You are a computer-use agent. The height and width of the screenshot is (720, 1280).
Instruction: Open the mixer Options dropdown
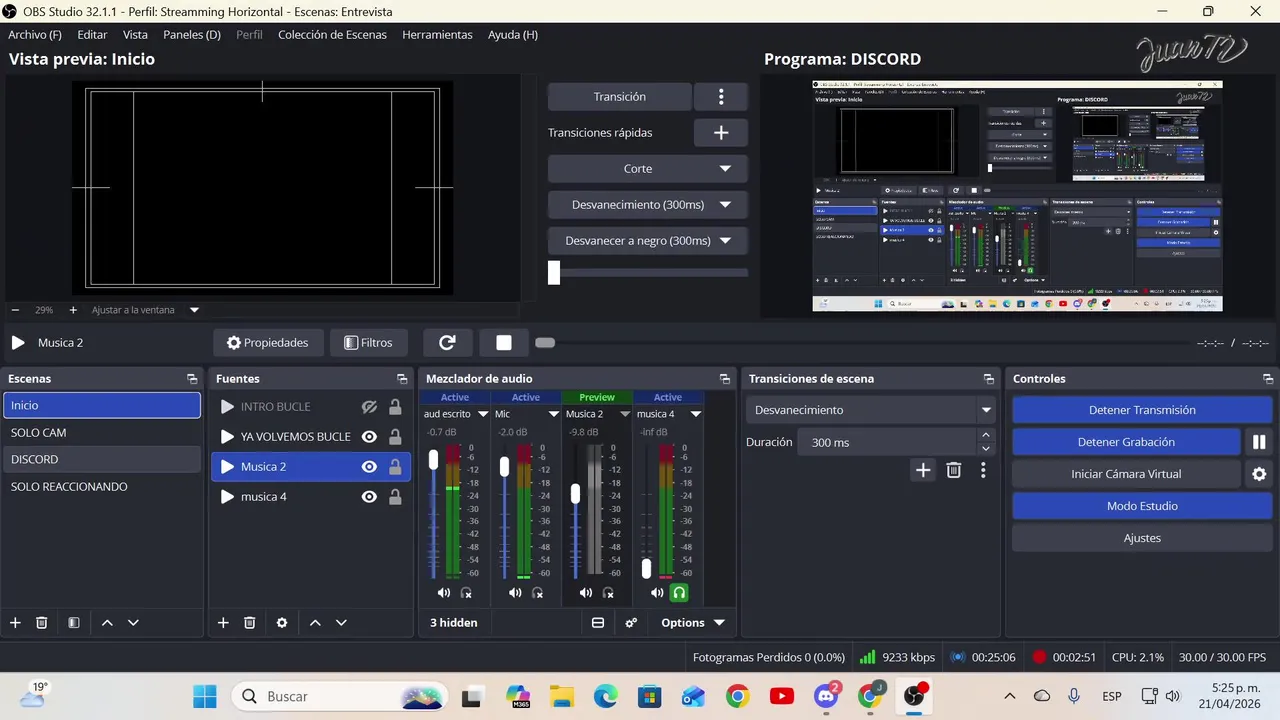tap(692, 623)
